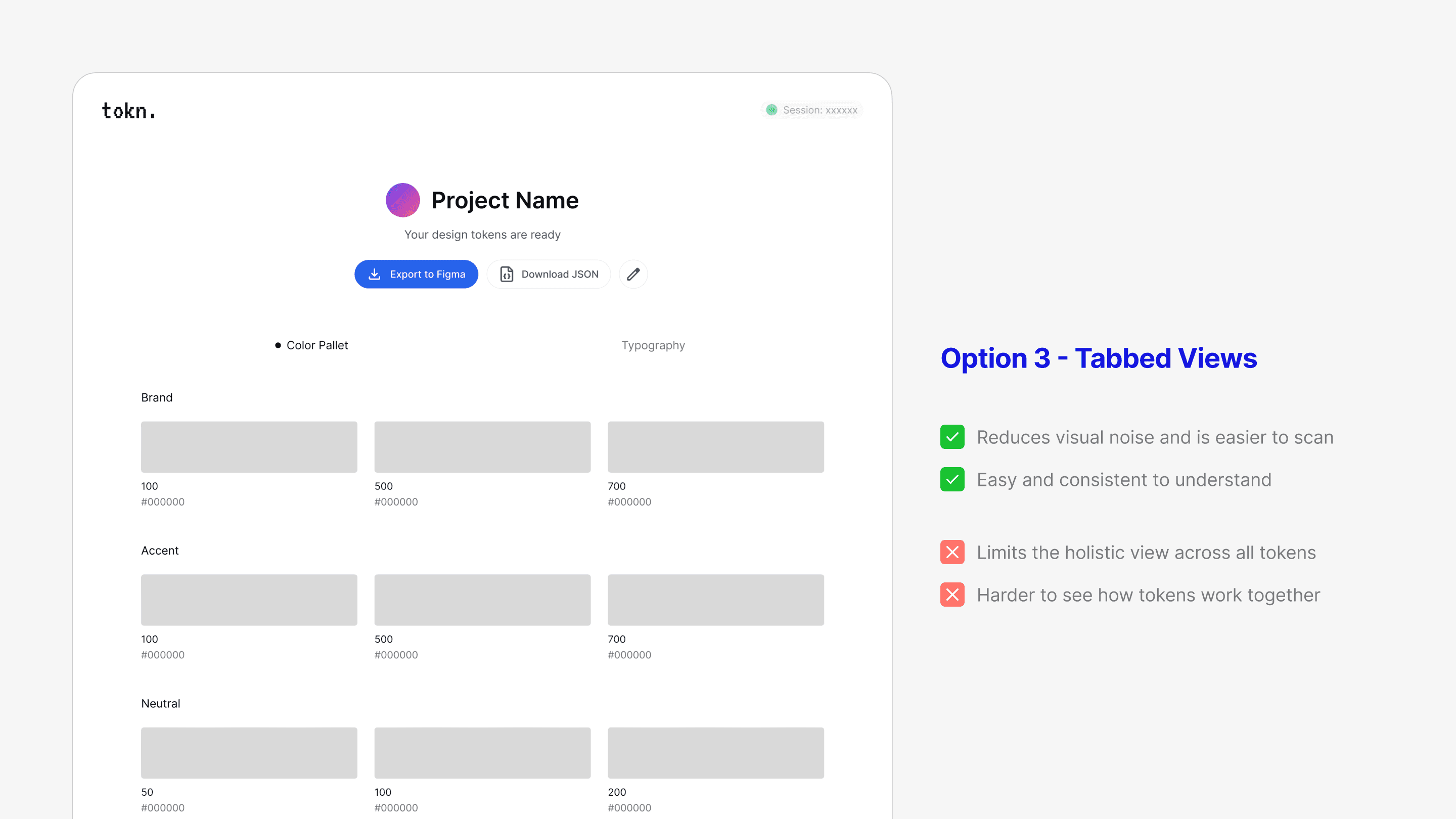Click green check beside 'Easy and consistent'
Image resolution: width=1456 pixels, height=819 pixels.
click(x=952, y=479)
